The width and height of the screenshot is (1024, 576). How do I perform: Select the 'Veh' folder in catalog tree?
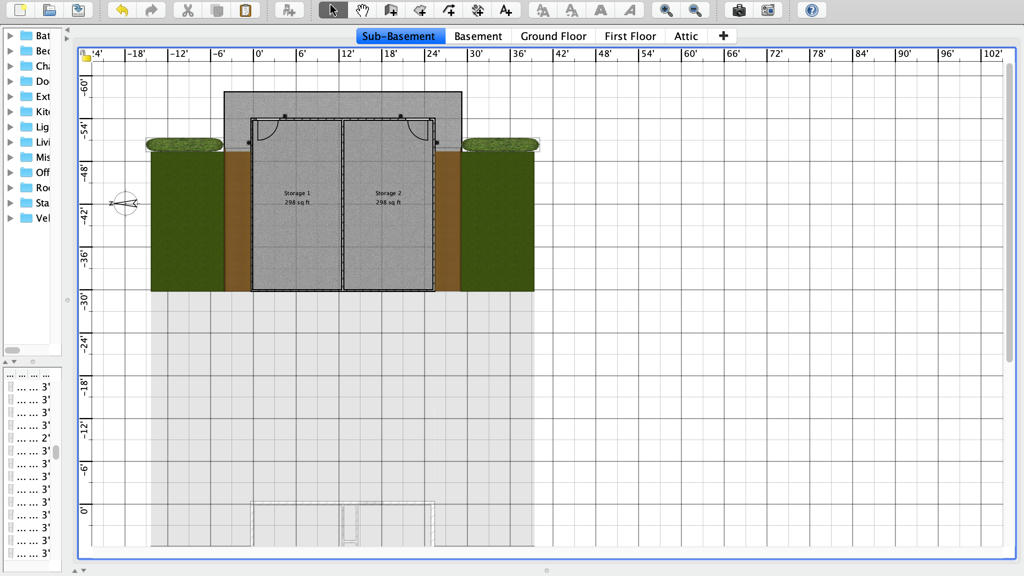pyautogui.click(x=35, y=218)
